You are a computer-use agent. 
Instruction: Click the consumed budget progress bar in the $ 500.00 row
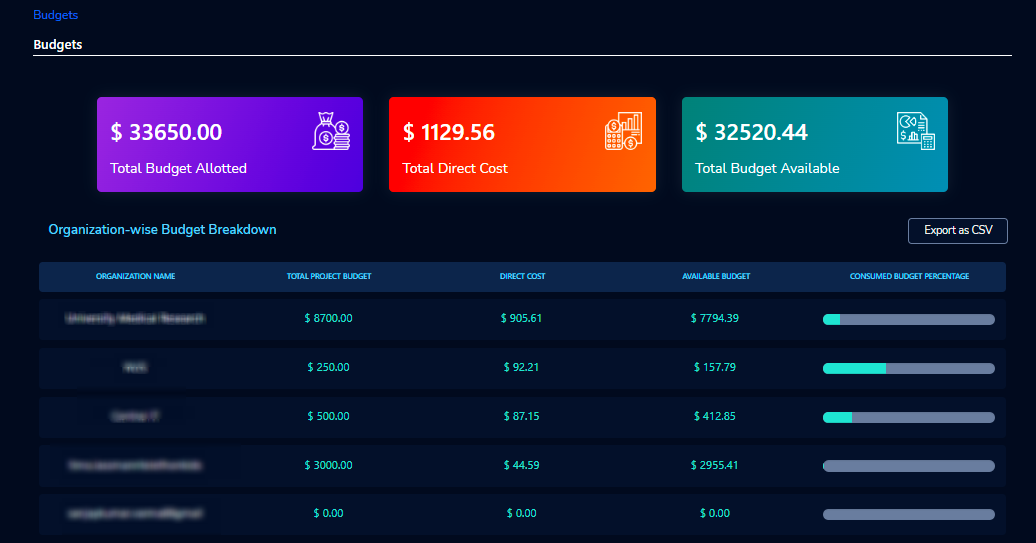click(x=908, y=417)
